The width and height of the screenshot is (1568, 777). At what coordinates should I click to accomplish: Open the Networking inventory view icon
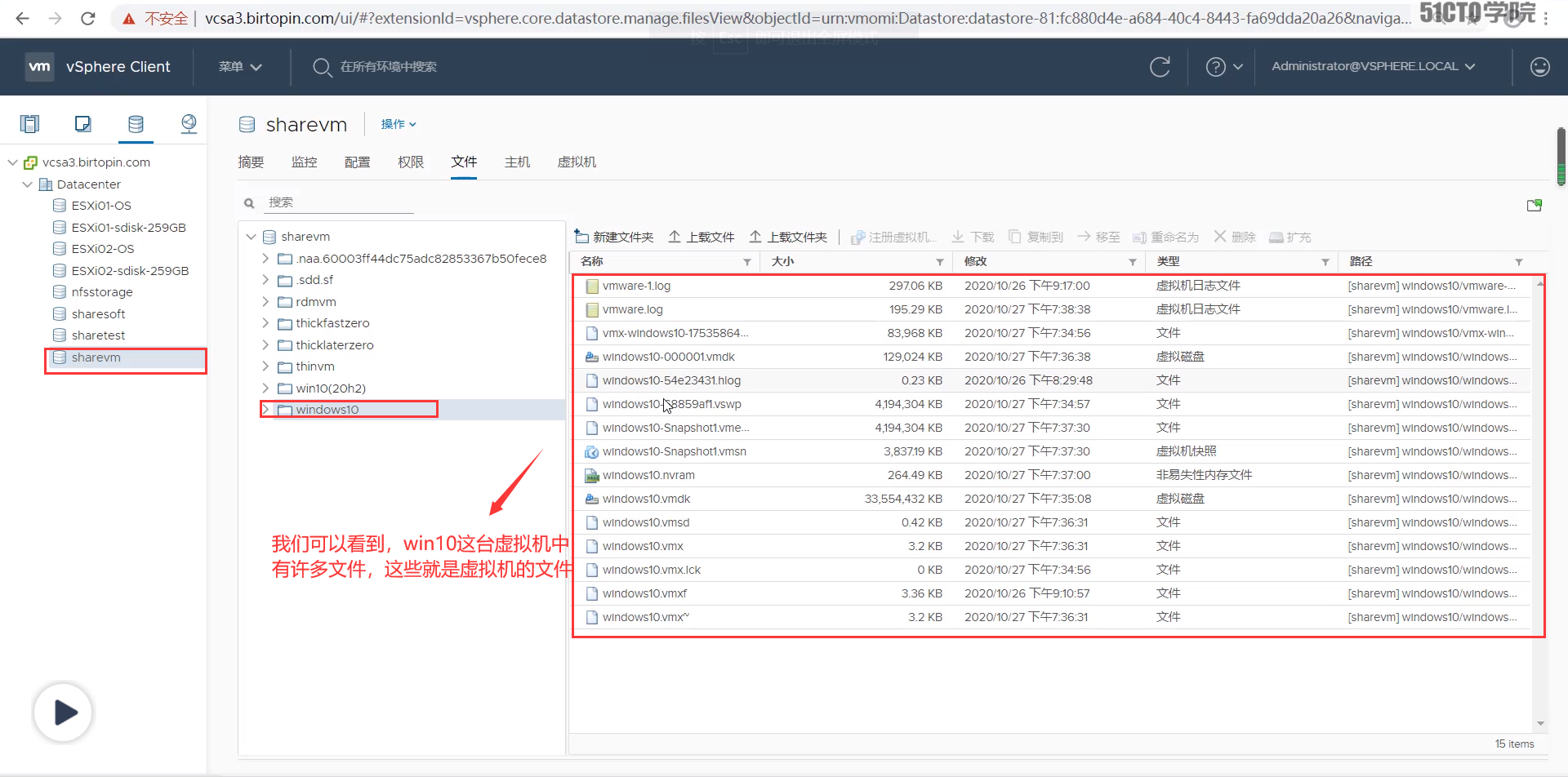pyautogui.click(x=189, y=123)
